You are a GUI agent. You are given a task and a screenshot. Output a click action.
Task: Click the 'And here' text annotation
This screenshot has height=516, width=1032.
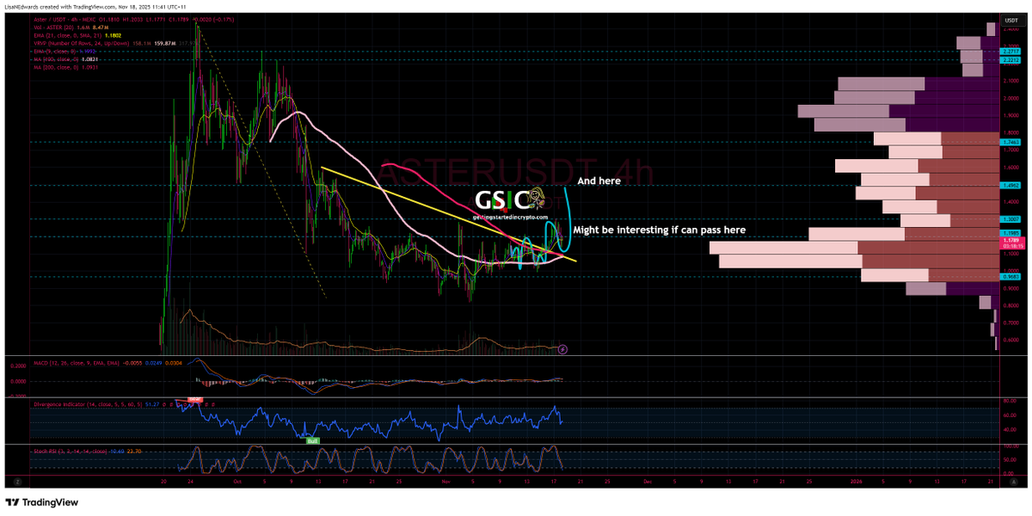[598, 182]
